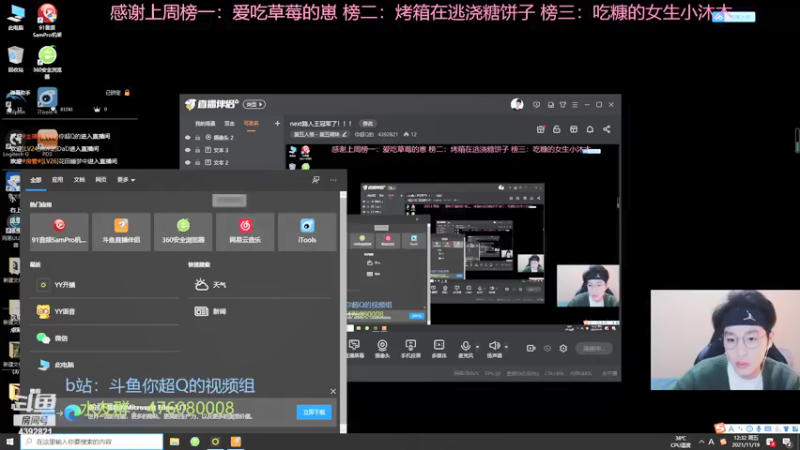Switch to 我的场景 scene tab
This screenshot has width=800, height=450.
click(205, 123)
